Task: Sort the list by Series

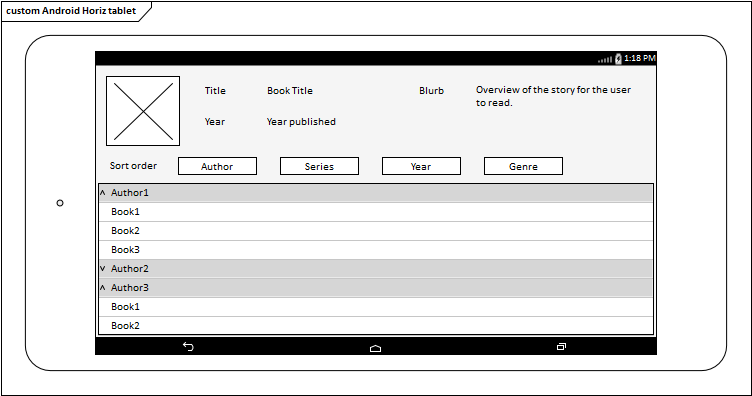Action: [319, 166]
